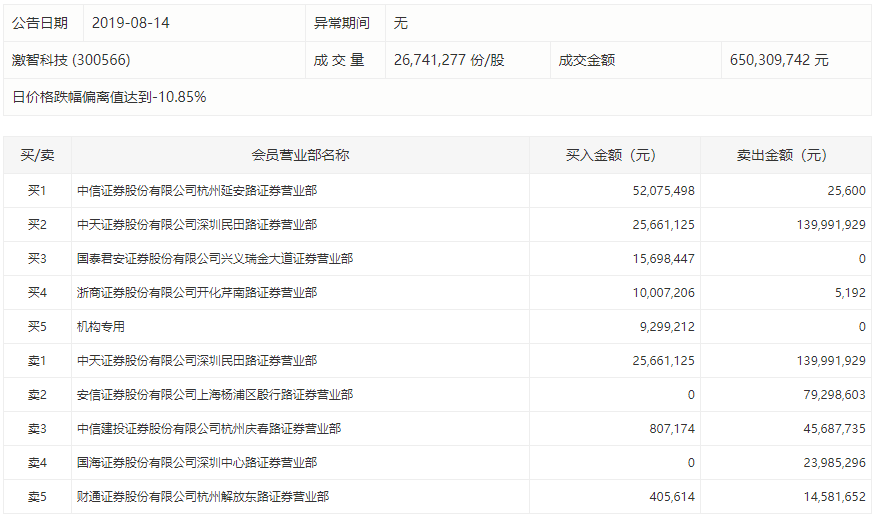Select the 买5 row label
This screenshot has width=876, height=519.
(x=37, y=327)
